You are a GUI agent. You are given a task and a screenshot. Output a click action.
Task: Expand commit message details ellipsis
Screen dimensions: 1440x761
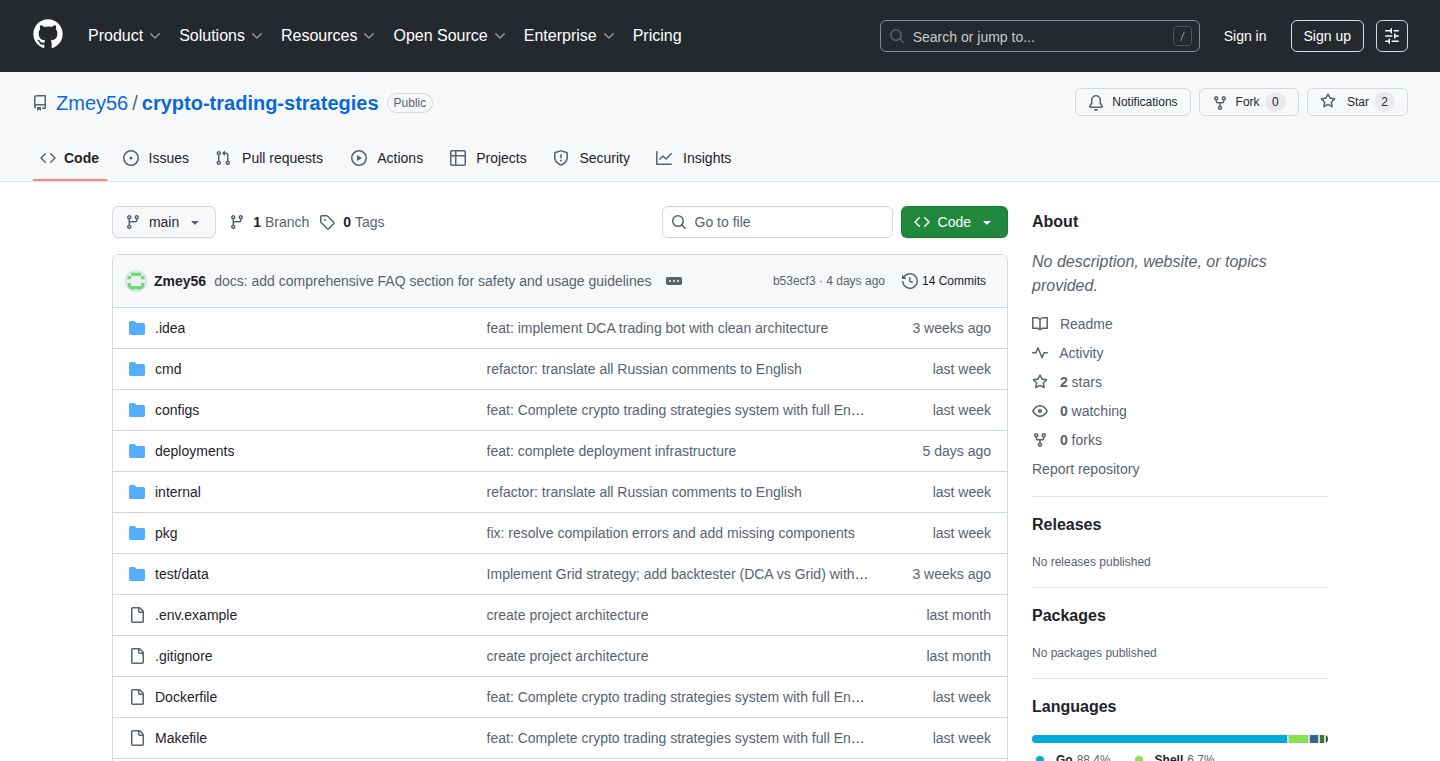(674, 281)
